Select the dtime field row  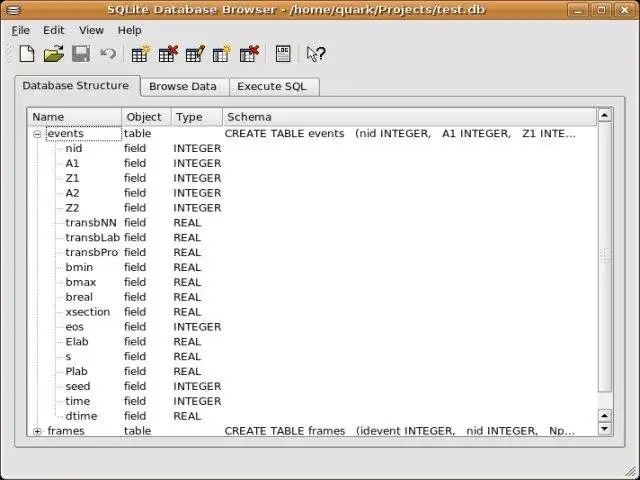(x=312, y=416)
